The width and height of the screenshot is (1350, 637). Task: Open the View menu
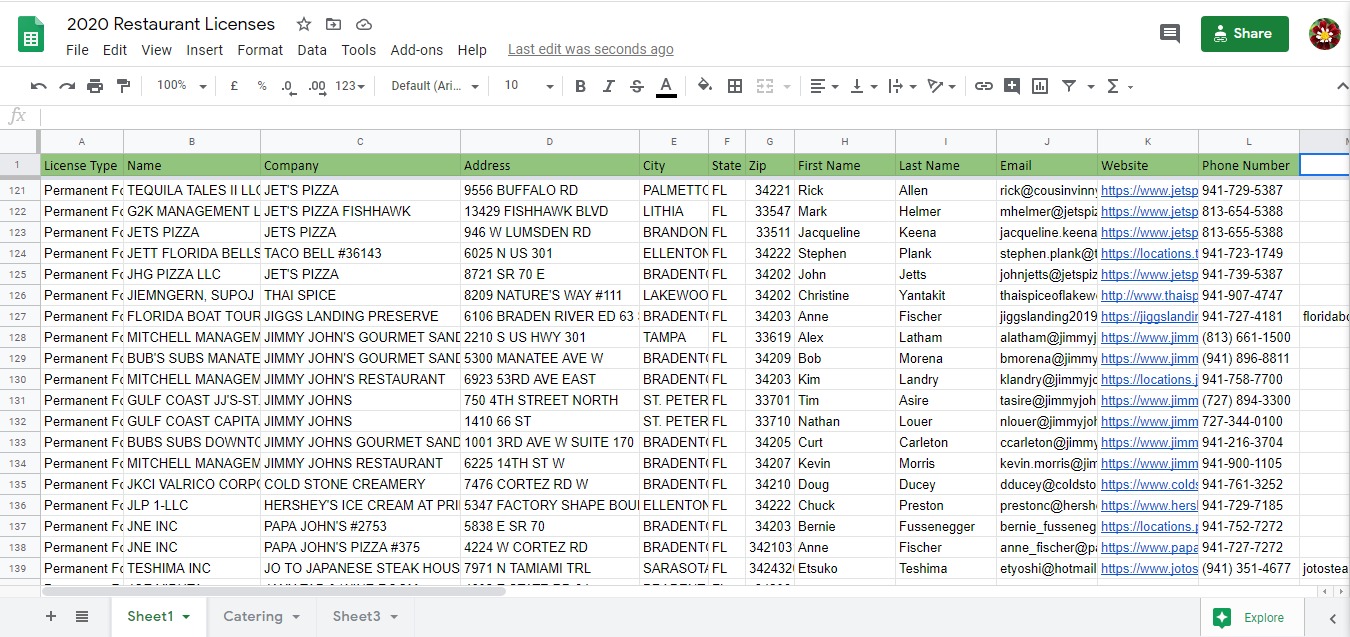point(157,50)
